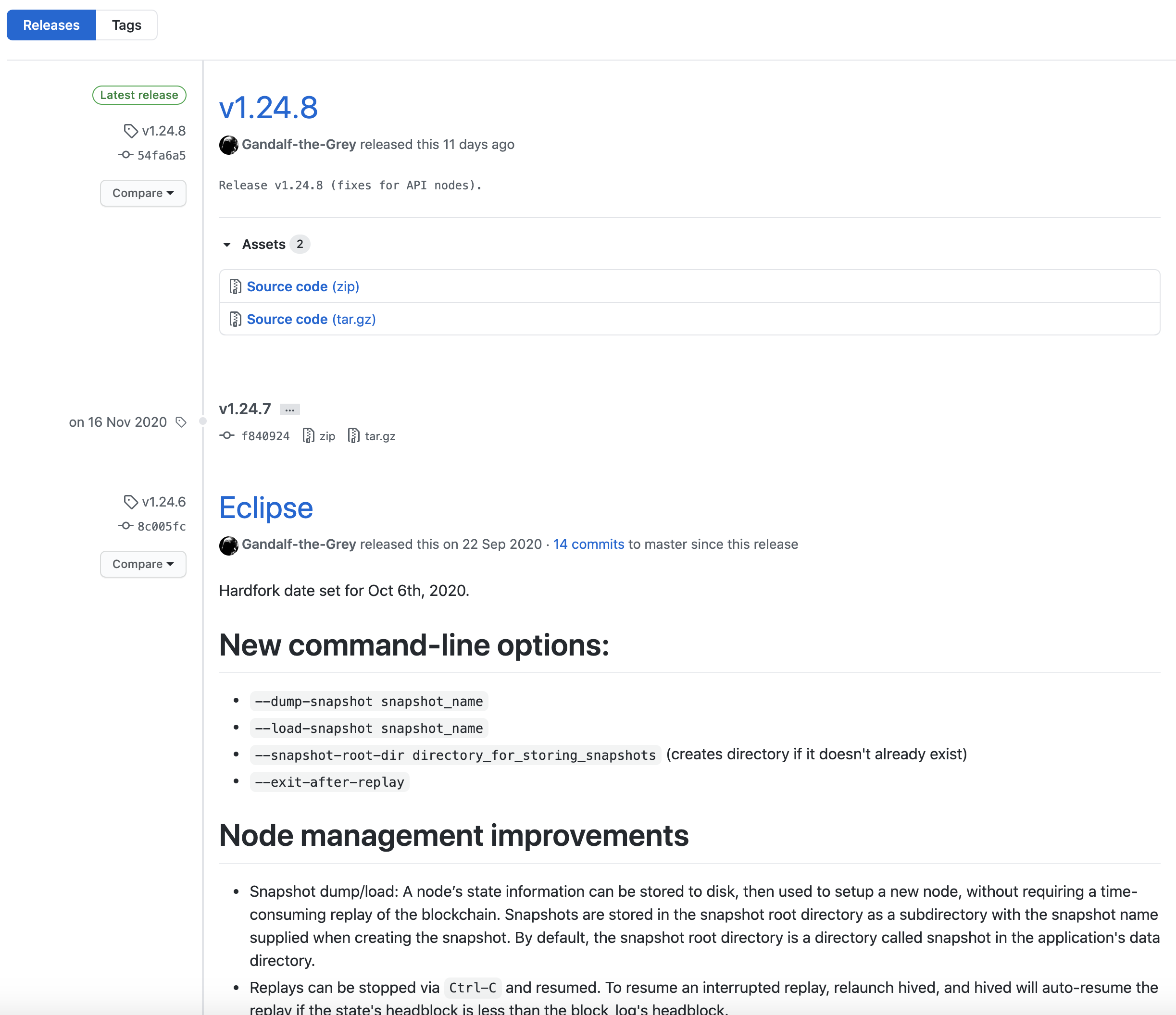
Task: Click the 14 commits link
Action: click(x=588, y=544)
